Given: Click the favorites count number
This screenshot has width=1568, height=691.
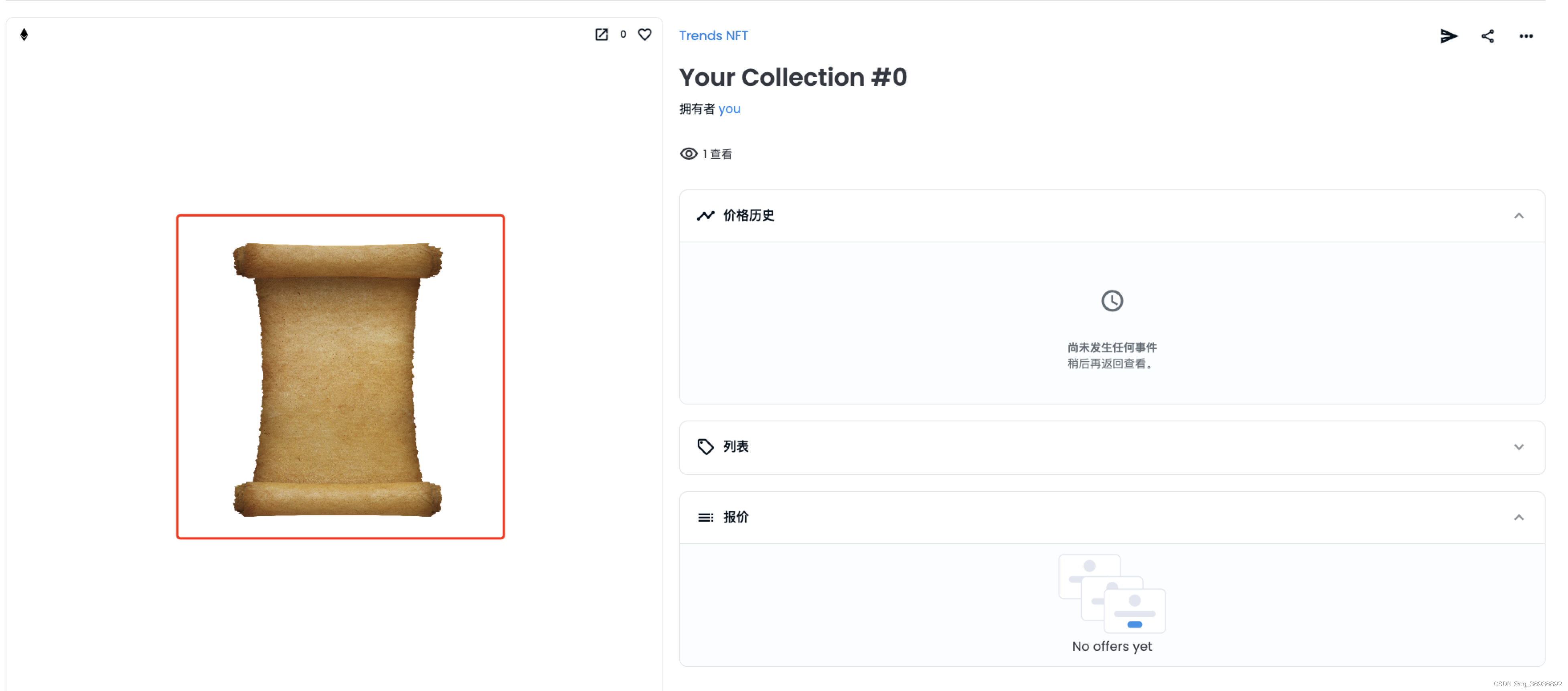Looking at the screenshot, I should [x=623, y=34].
